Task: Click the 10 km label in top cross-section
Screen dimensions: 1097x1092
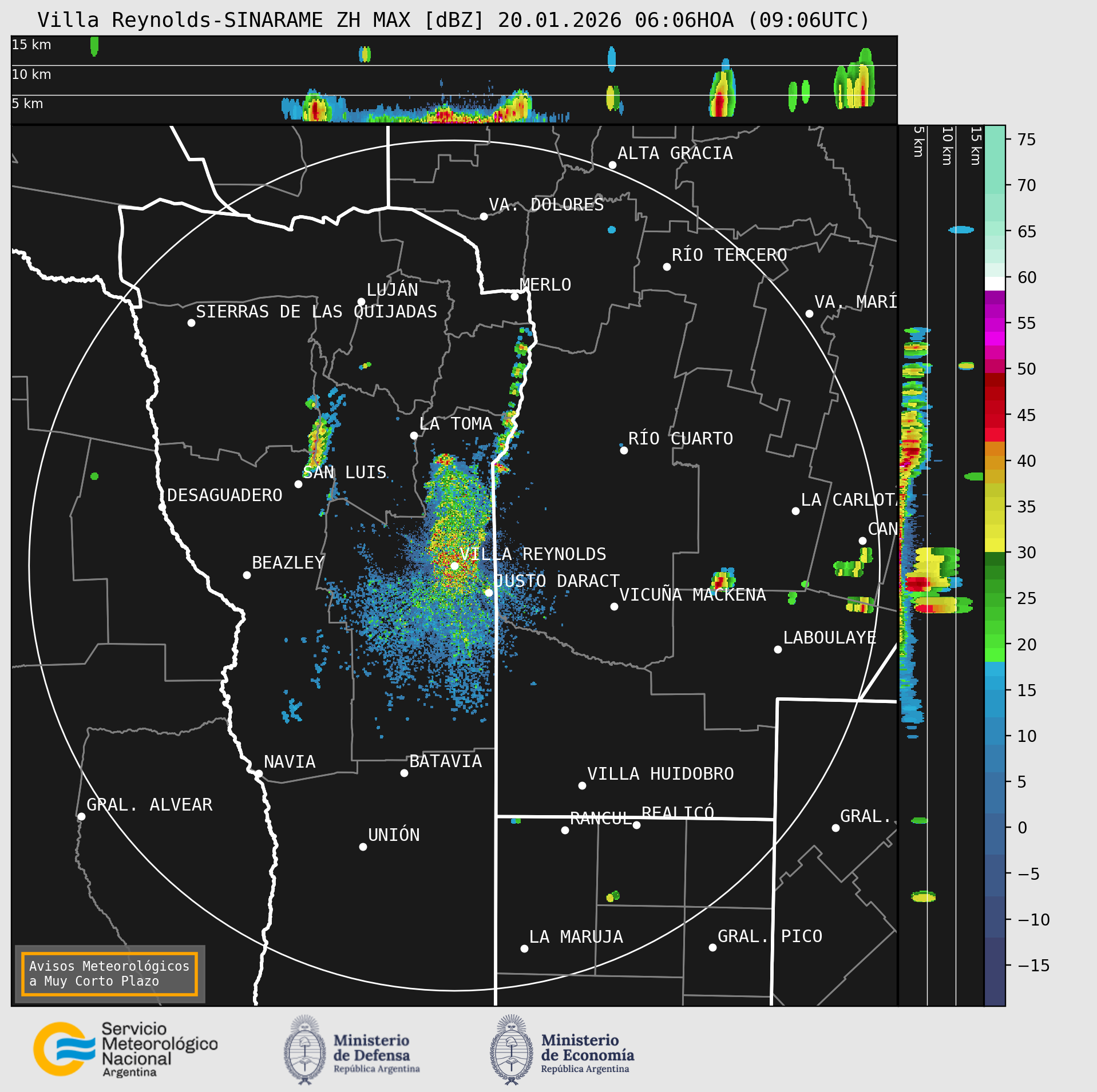Action: point(31,74)
